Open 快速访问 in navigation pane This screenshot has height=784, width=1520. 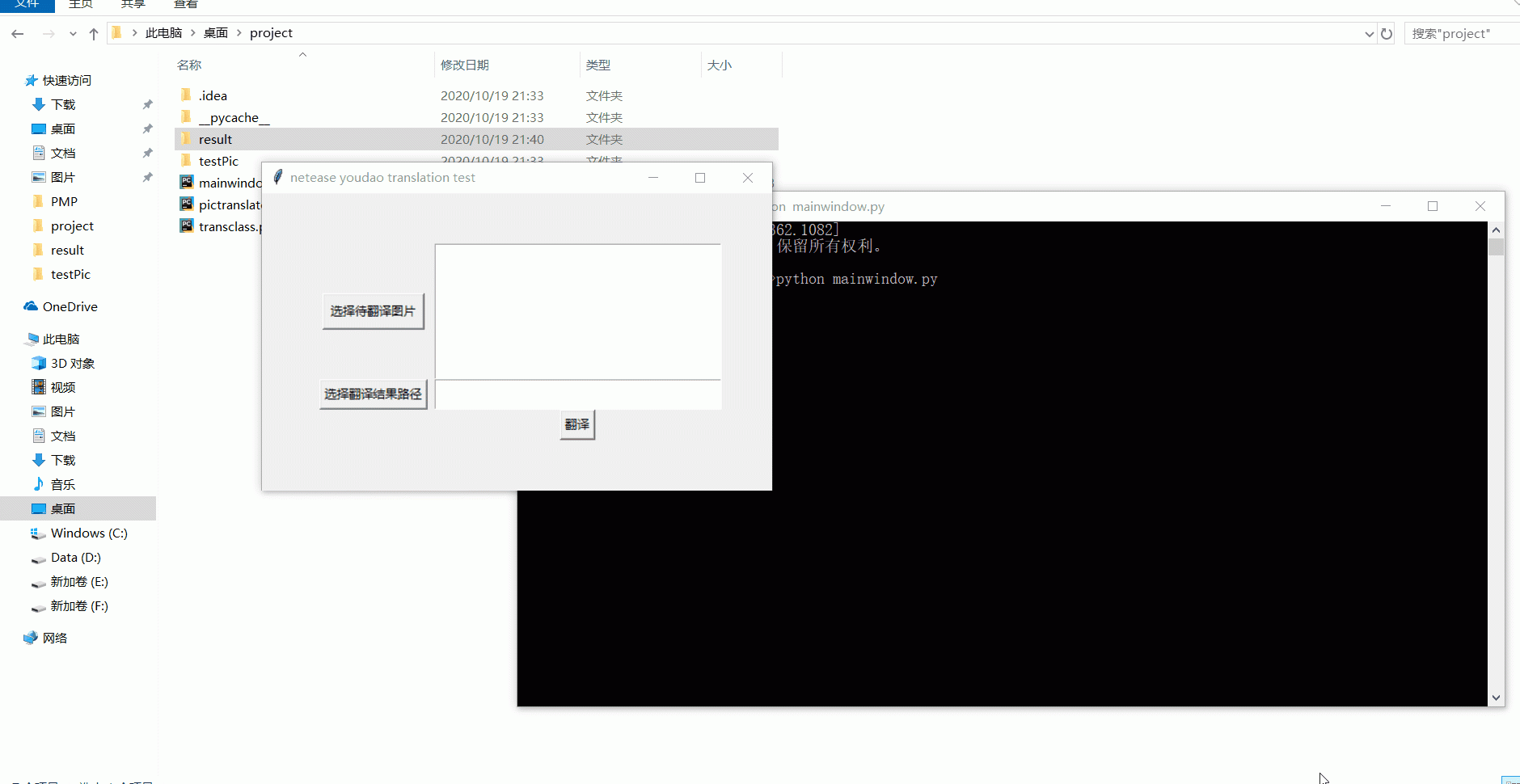pyautogui.click(x=66, y=80)
